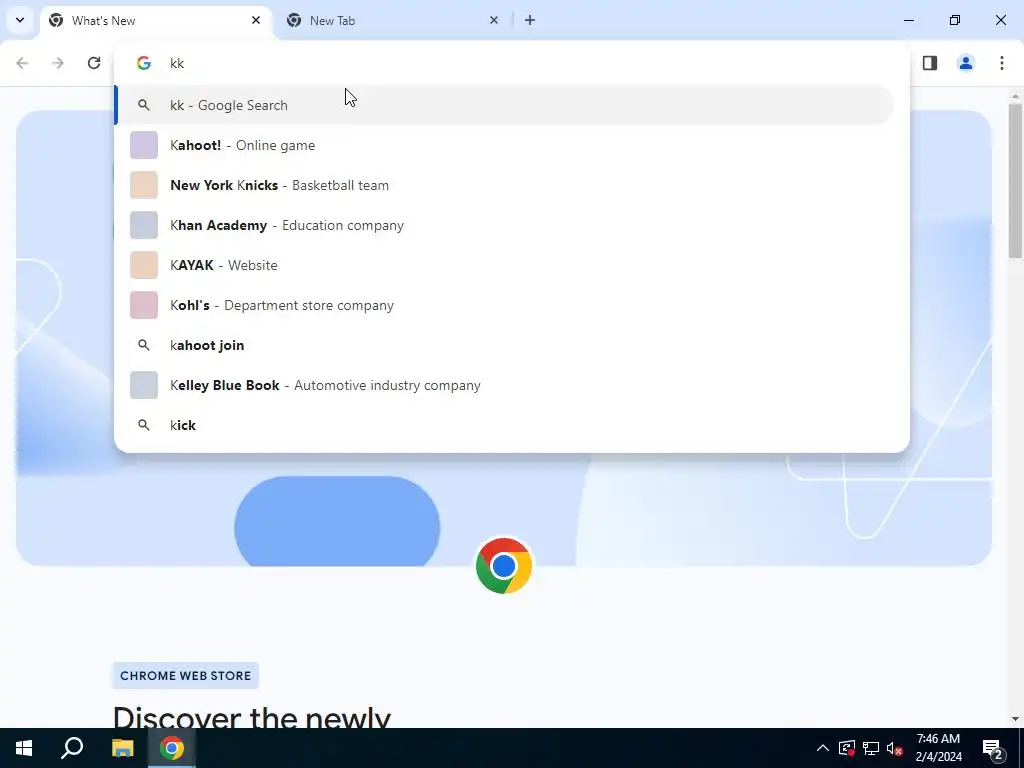Click the scrollbar up arrow
The height and width of the screenshot is (768, 1024).
pos(1015,97)
